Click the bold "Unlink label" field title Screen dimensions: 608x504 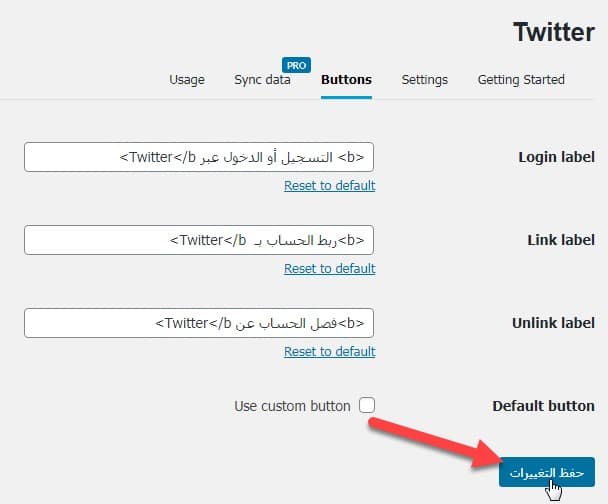pos(553,323)
